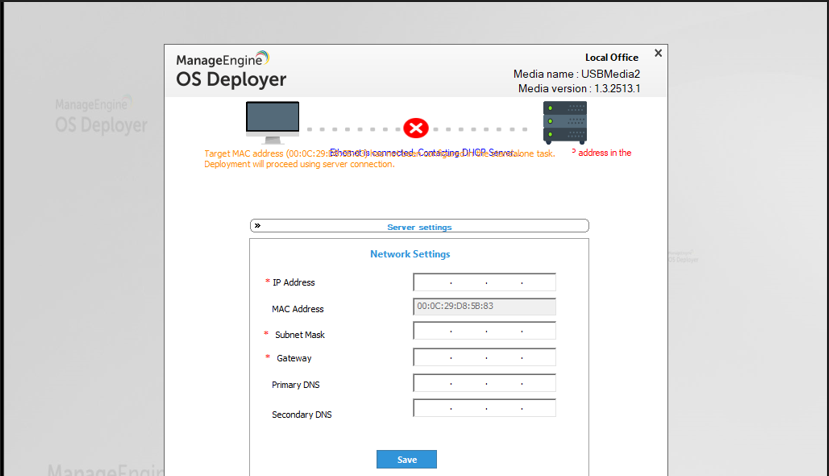Image resolution: width=829 pixels, height=476 pixels.
Task: Click the ManageEngine OS Deployer logo
Action: pos(231,70)
